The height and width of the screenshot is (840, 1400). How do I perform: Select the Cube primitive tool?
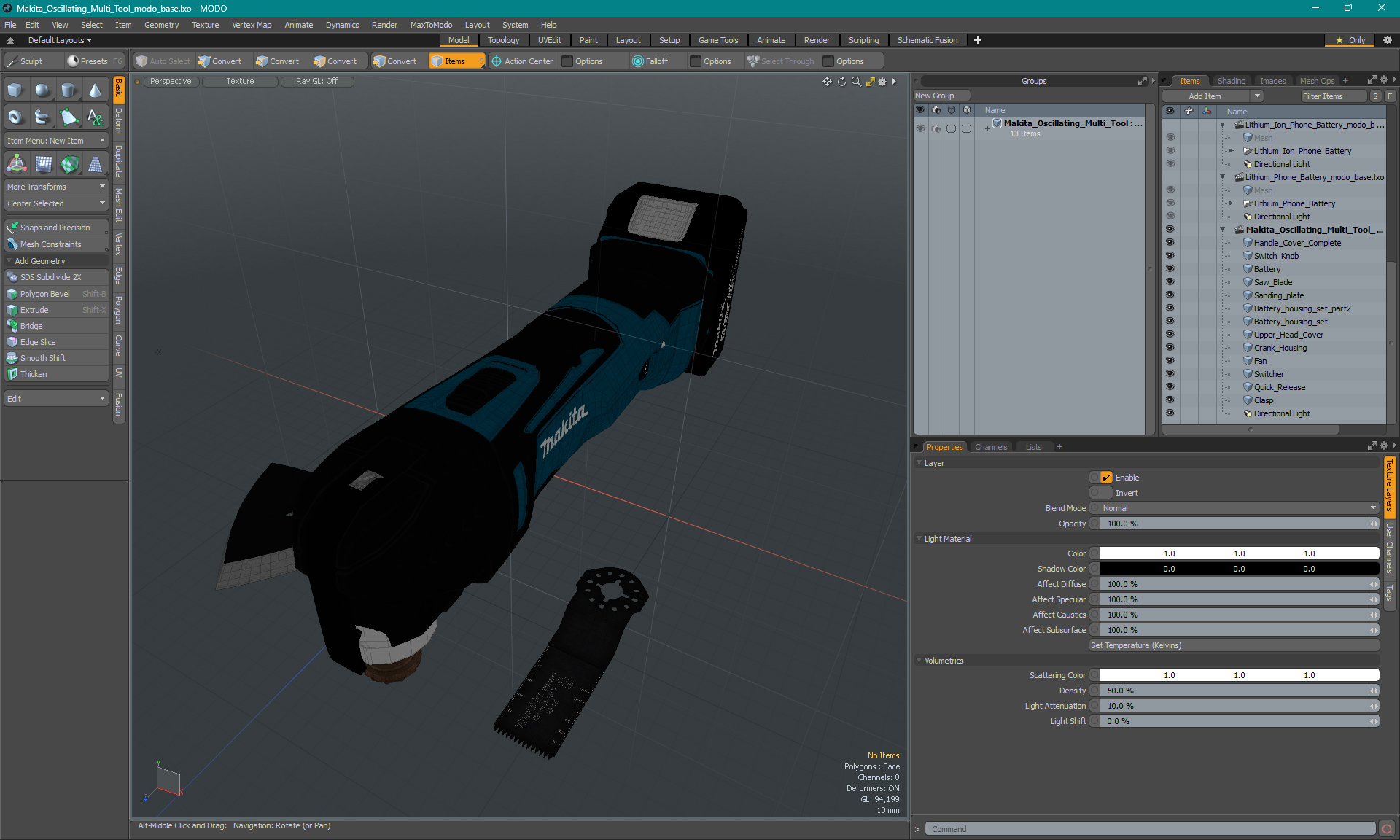(15, 90)
